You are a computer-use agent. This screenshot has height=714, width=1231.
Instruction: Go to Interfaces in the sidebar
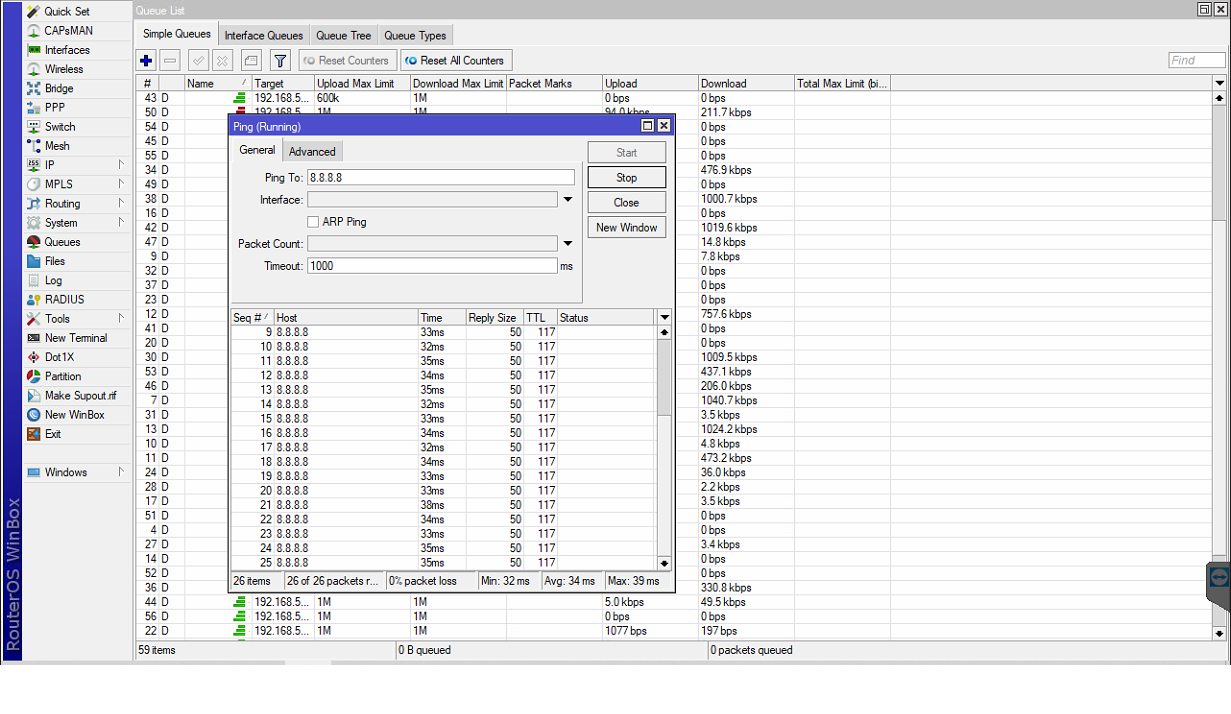[67, 50]
